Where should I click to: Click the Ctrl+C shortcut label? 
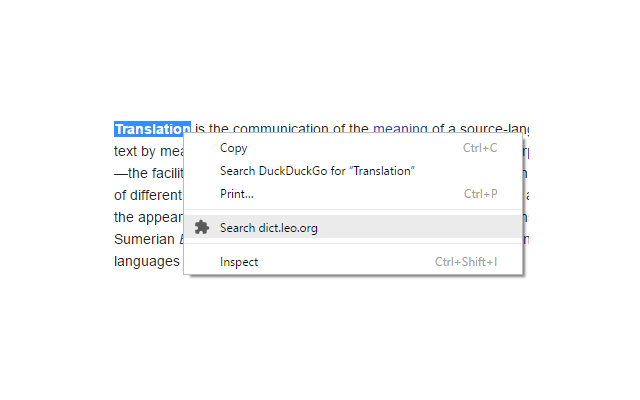[x=480, y=148]
